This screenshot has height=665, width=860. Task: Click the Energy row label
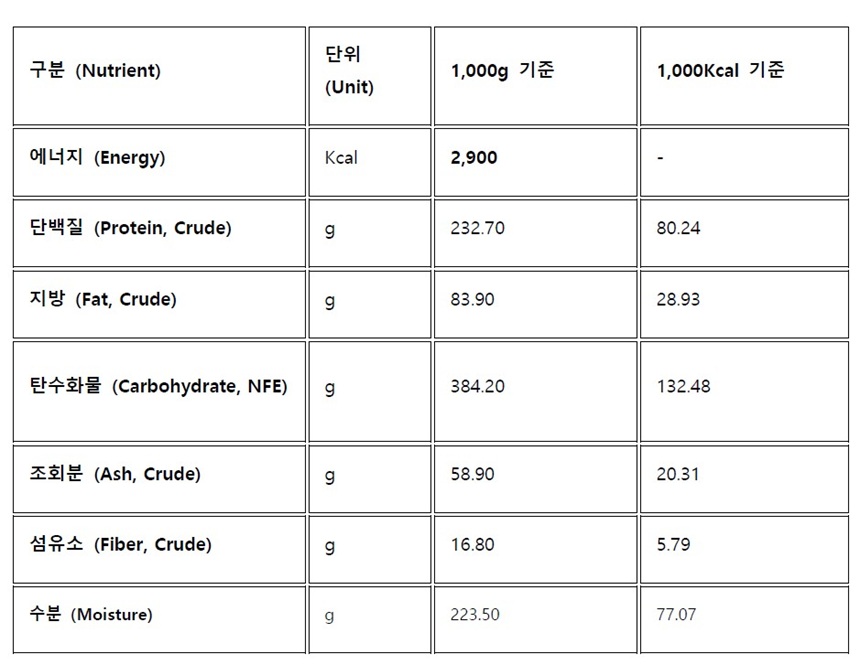pos(98,158)
